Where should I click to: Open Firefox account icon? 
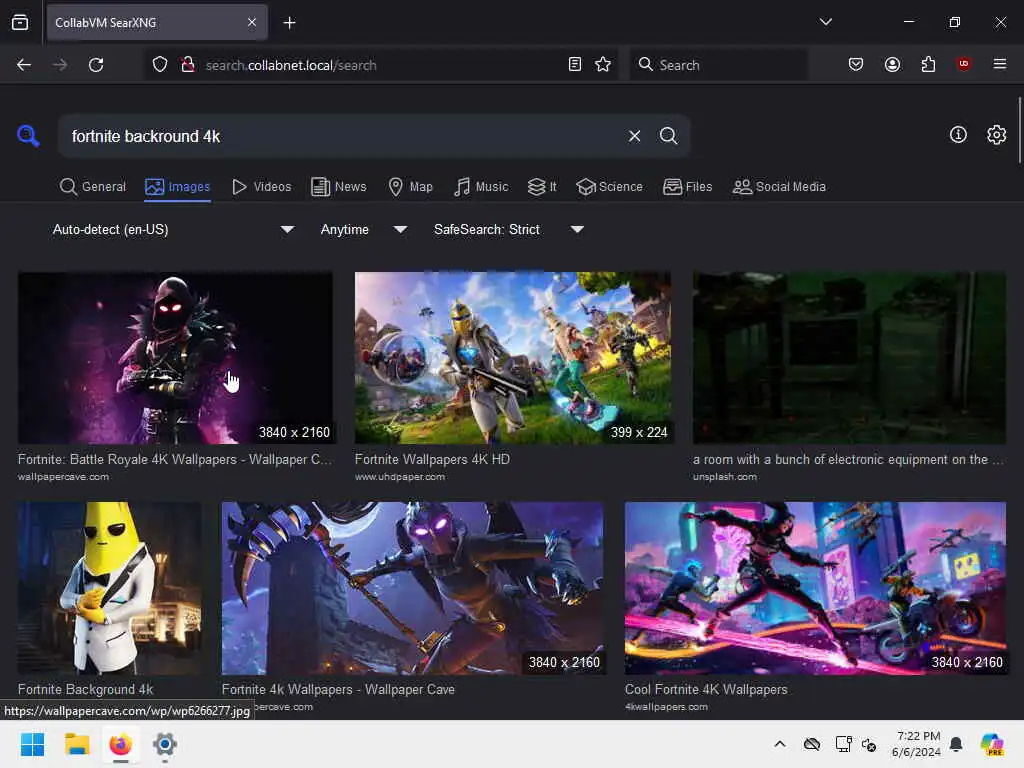(892, 64)
